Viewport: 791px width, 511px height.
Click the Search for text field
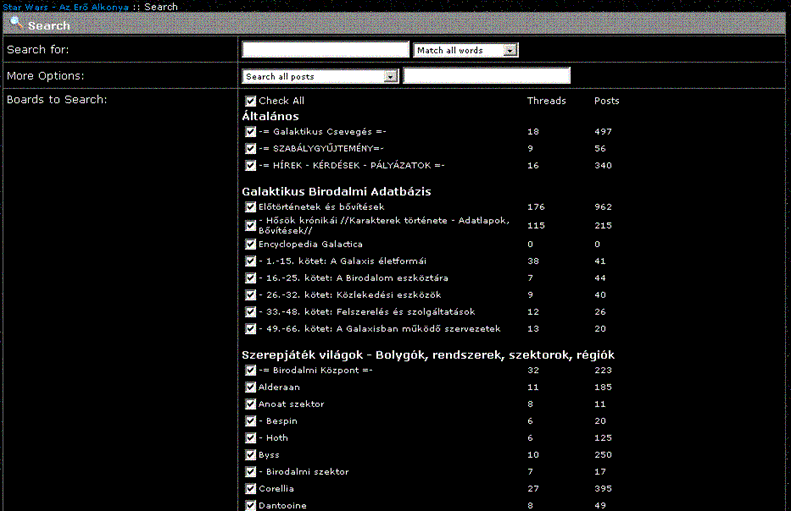[x=326, y=50]
